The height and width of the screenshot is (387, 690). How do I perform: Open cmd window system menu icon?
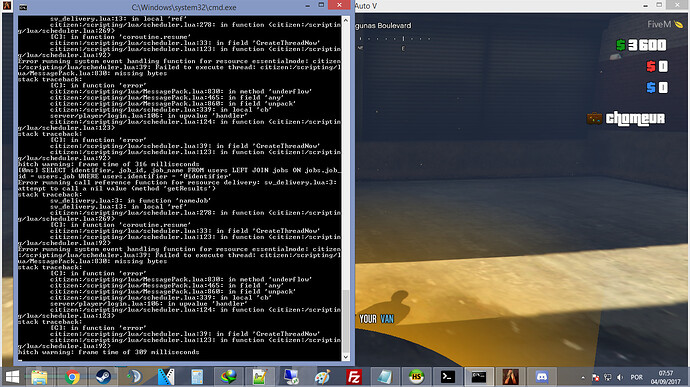pyautogui.click(x=23, y=7)
